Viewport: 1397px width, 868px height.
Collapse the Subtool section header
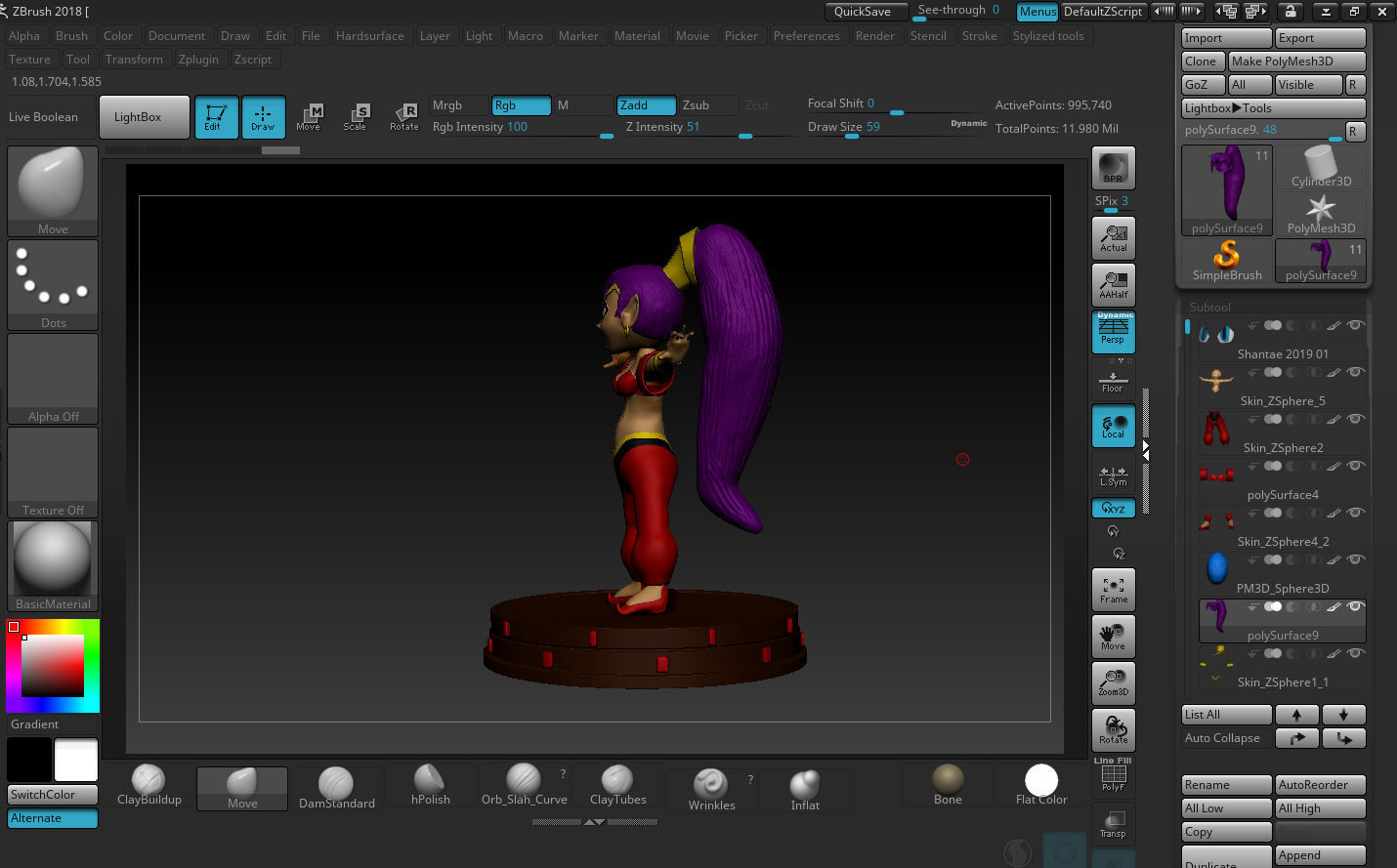pos(1209,307)
